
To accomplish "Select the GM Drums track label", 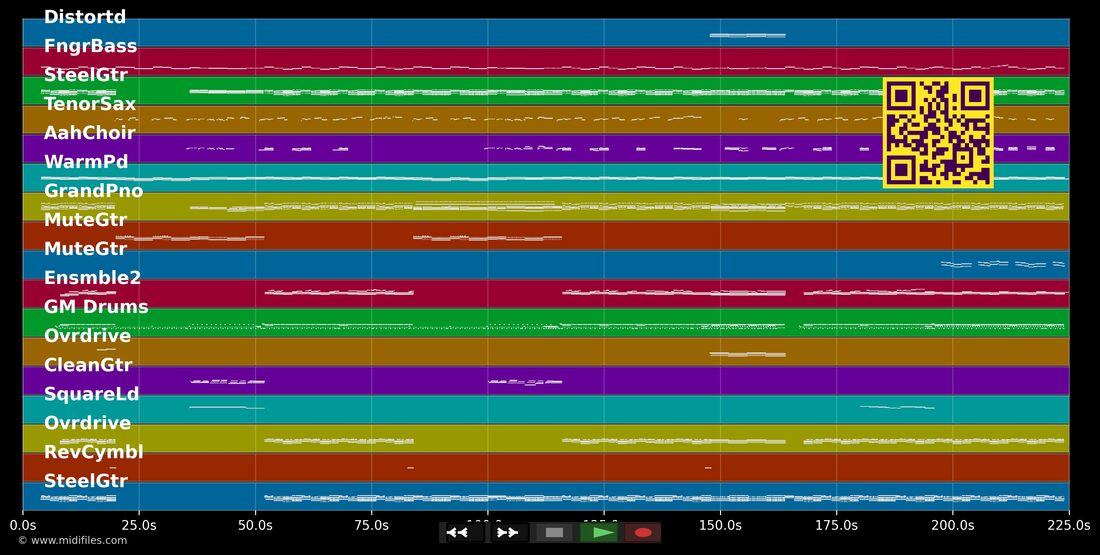I will coord(96,307).
